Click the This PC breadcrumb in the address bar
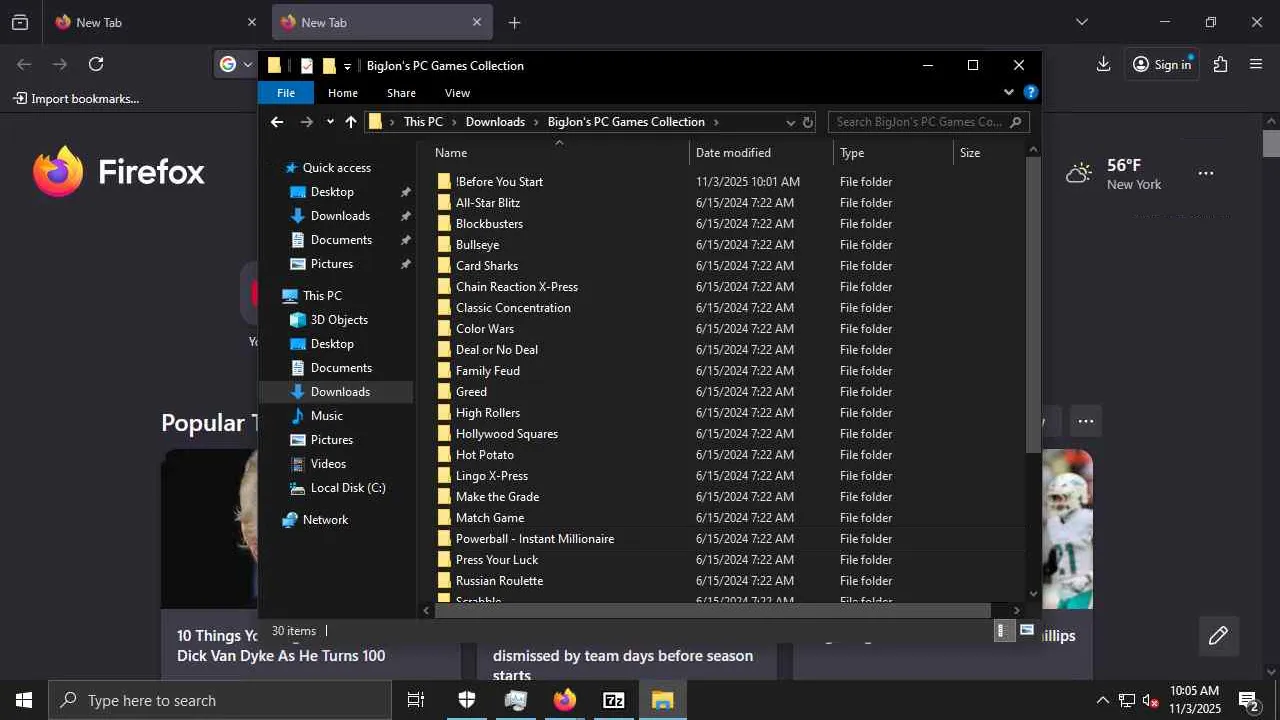Image resolution: width=1280 pixels, height=720 pixels. point(423,122)
